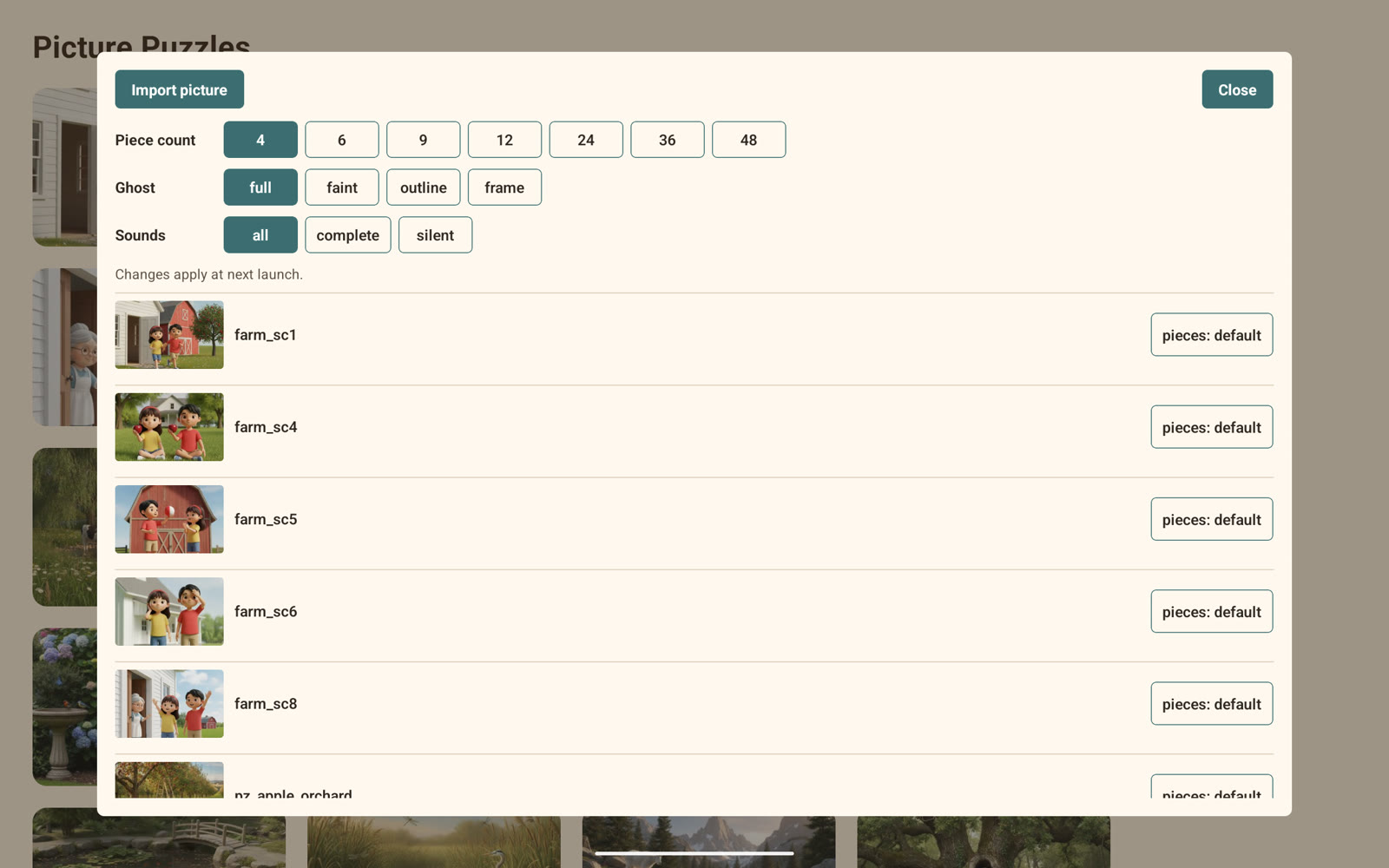Set ghost mode to frame
The height and width of the screenshot is (868, 1389).
(x=504, y=187)
